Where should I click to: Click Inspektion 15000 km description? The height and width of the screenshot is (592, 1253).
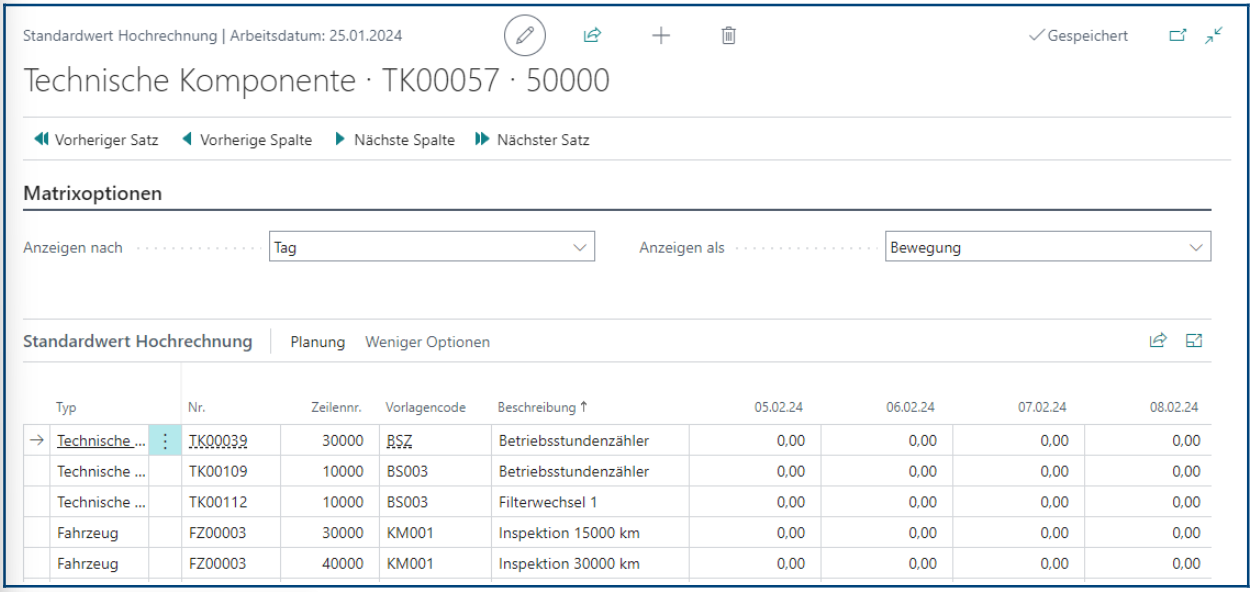[569, 533]
